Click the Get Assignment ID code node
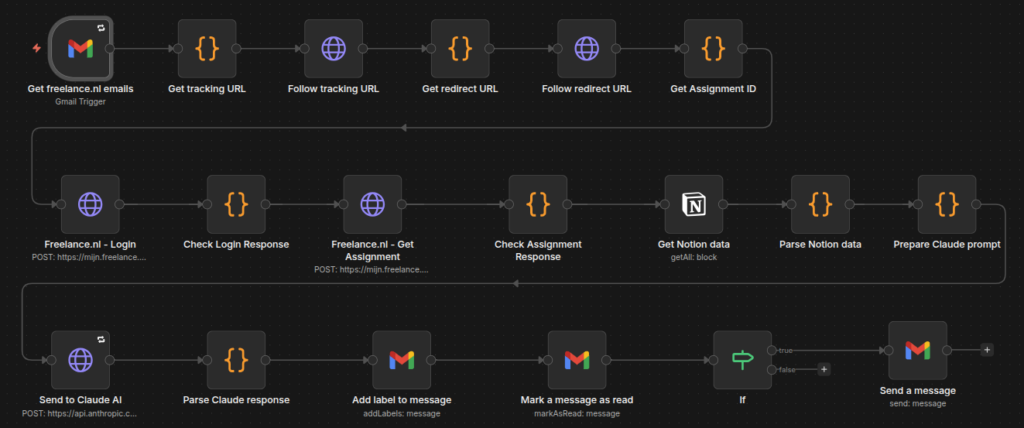1024x428 pixels. point(713,47)
